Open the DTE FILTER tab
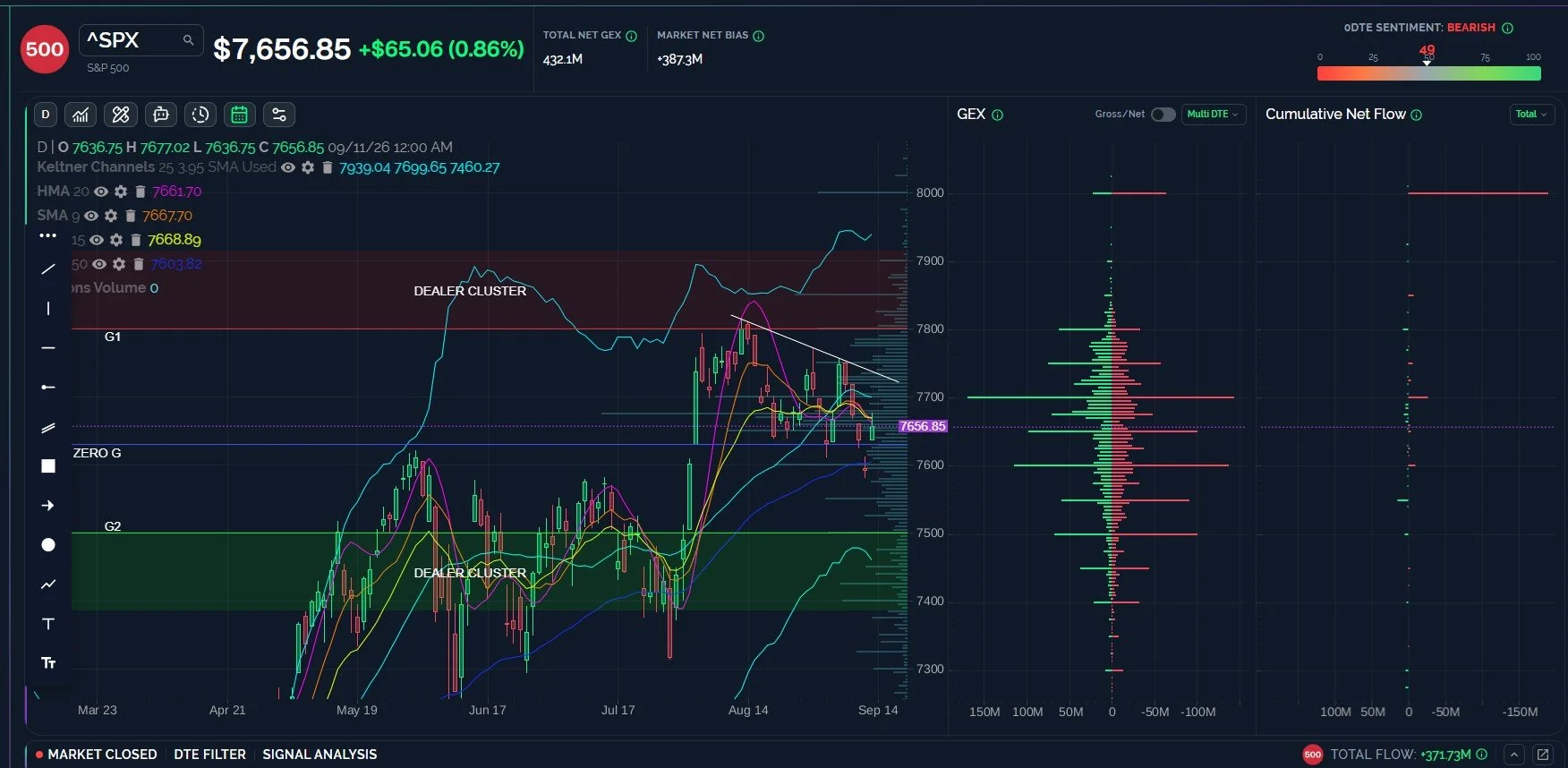Image resolution: width=1568 pixels, height=768 pixels. point(209,755)
